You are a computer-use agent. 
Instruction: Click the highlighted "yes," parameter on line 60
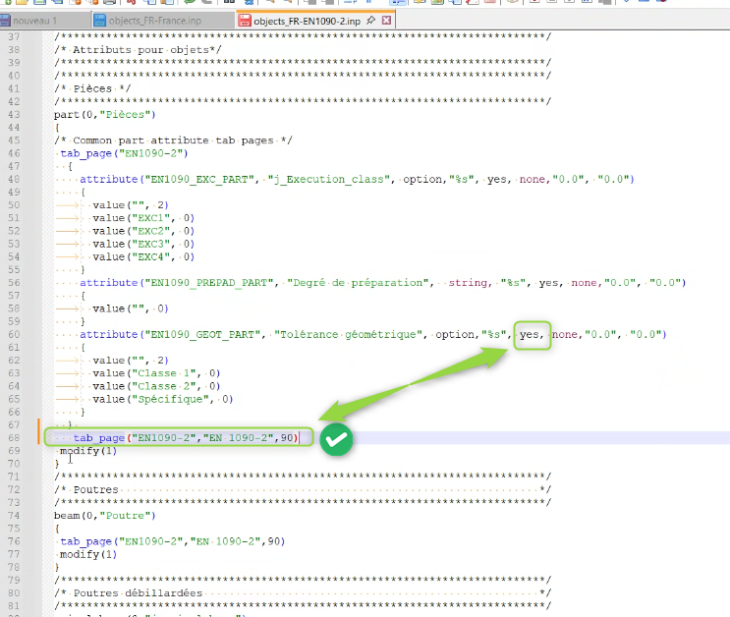(x=531, y=334)
